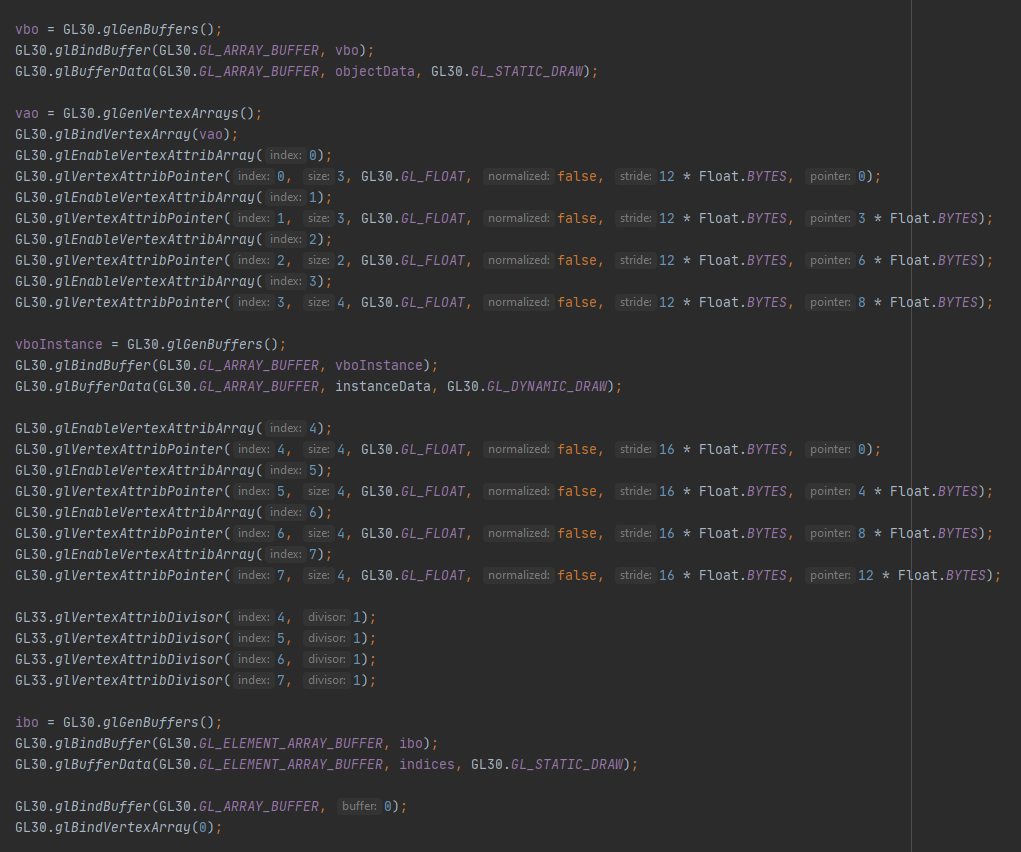
Task: Click the vboInstance variable being assigned glGenBuffers
Action: coord(59,344)
